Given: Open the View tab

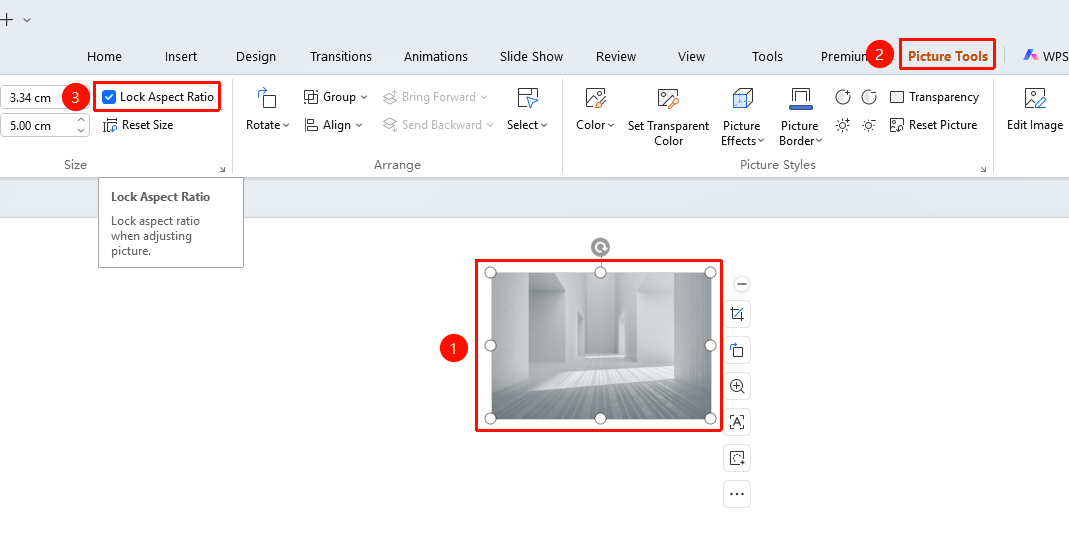Looking at the screenshot, I should click(691, 57).
